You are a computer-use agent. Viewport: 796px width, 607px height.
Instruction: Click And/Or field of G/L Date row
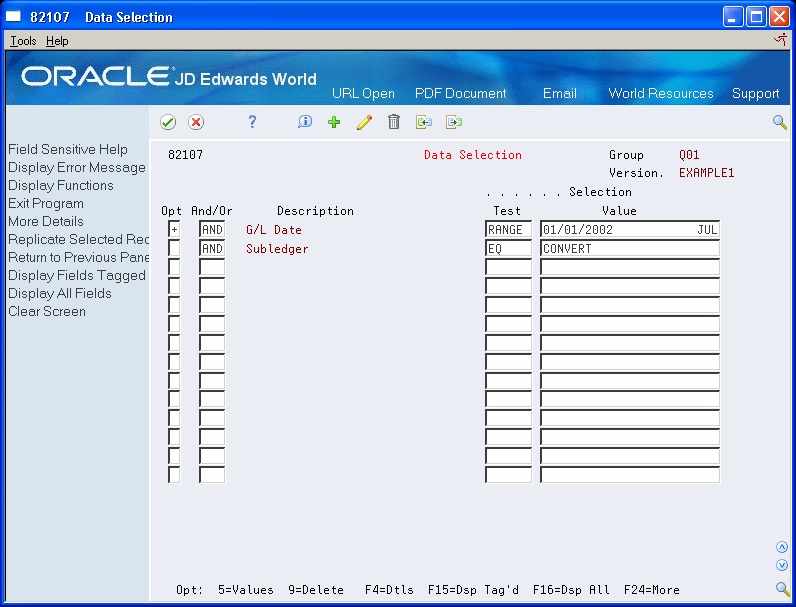(212, 229)
